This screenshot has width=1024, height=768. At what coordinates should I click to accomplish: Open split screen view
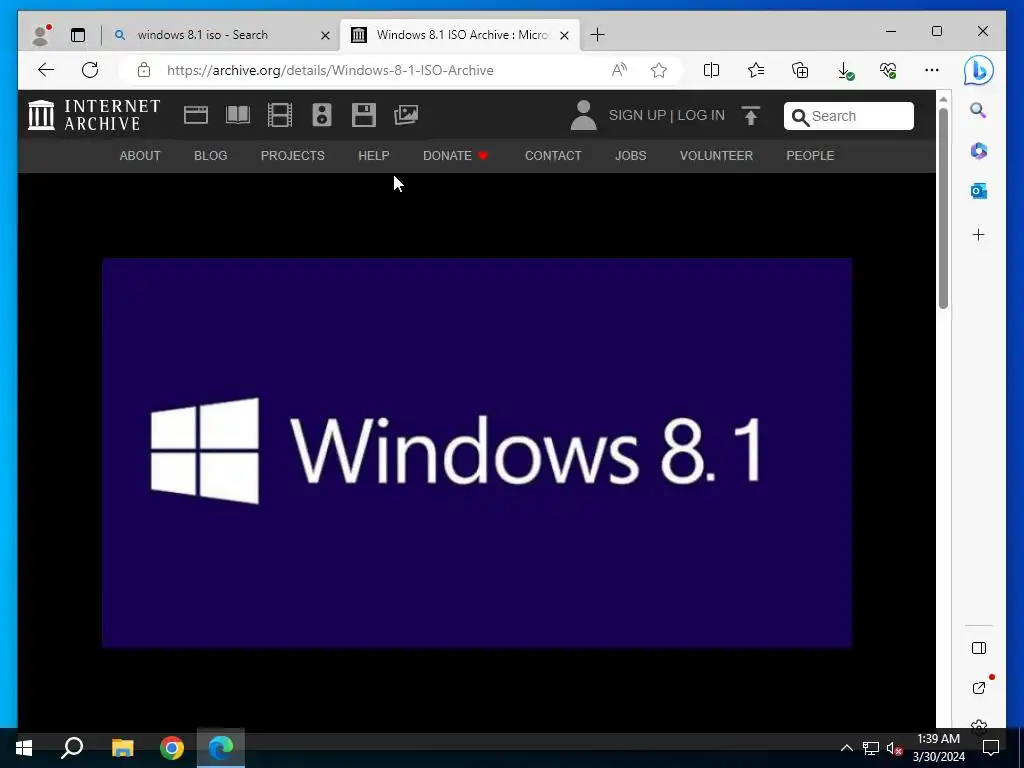[711, 70]
